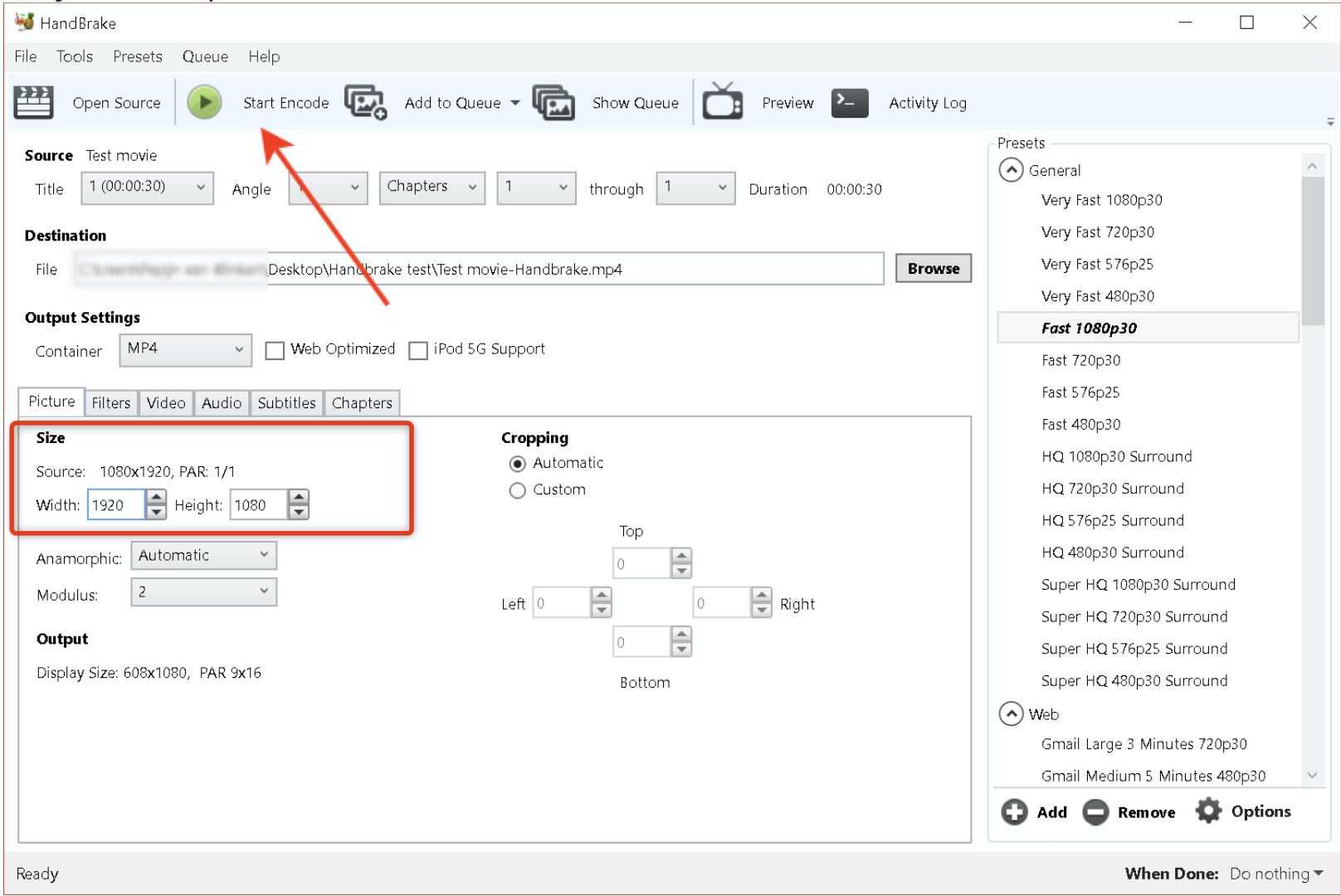This screenshot has width=1341, height=896.
Task: Select Automatic cropping radio button
Action: click(518, 464)
